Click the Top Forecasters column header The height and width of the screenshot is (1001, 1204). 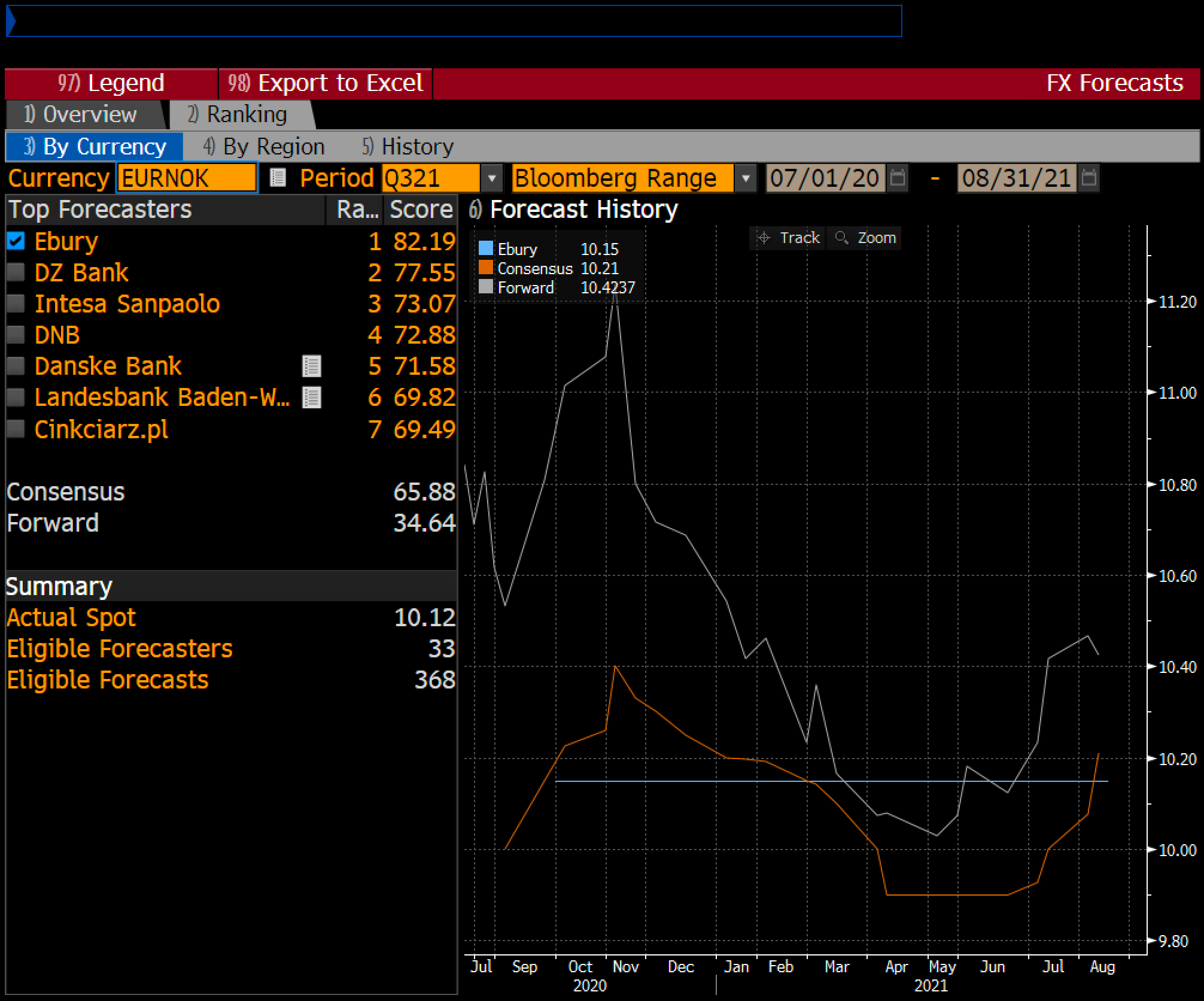coord(166,210)
